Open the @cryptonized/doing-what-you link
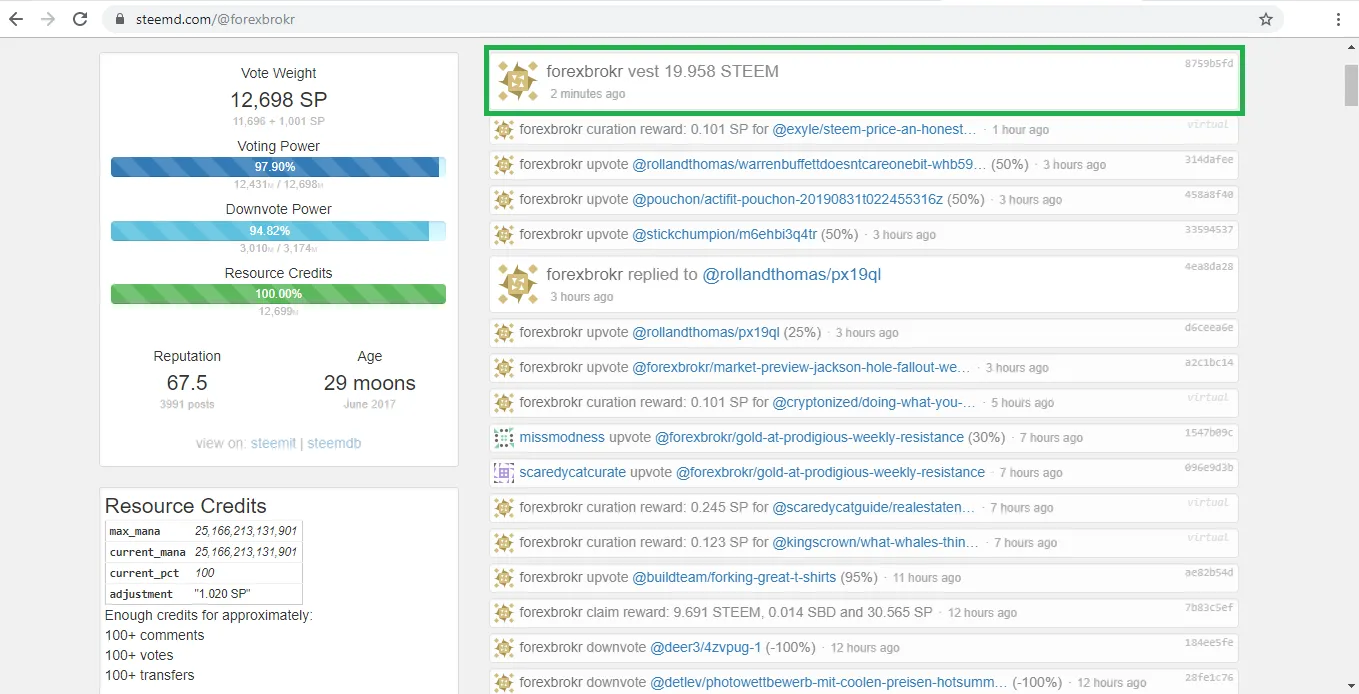Image resolution: width=1359 pixels, height=694 pixels. coord(874,402)
